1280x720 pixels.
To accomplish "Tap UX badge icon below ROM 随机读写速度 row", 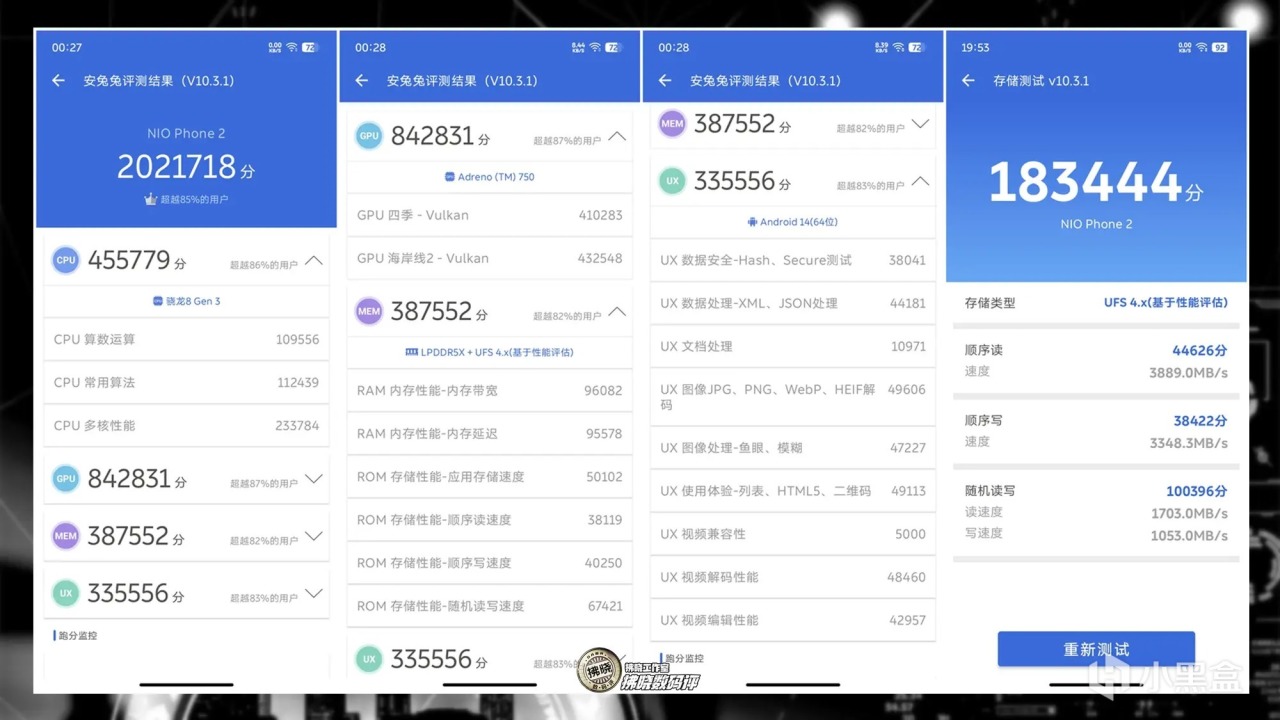I will (x=369, y=659).
